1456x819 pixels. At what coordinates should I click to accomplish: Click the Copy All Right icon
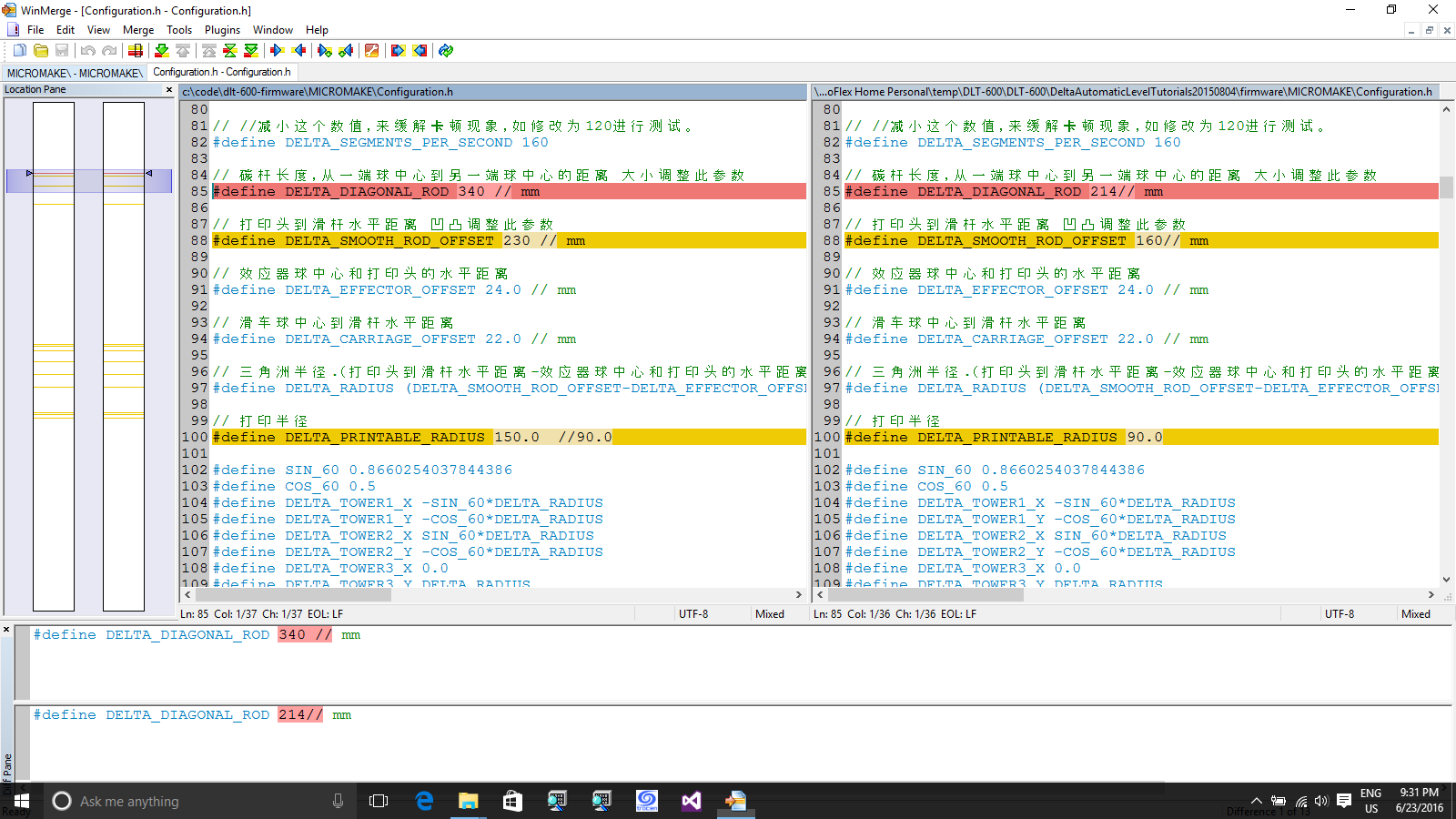pyautogui.click(x=399, y=51)
